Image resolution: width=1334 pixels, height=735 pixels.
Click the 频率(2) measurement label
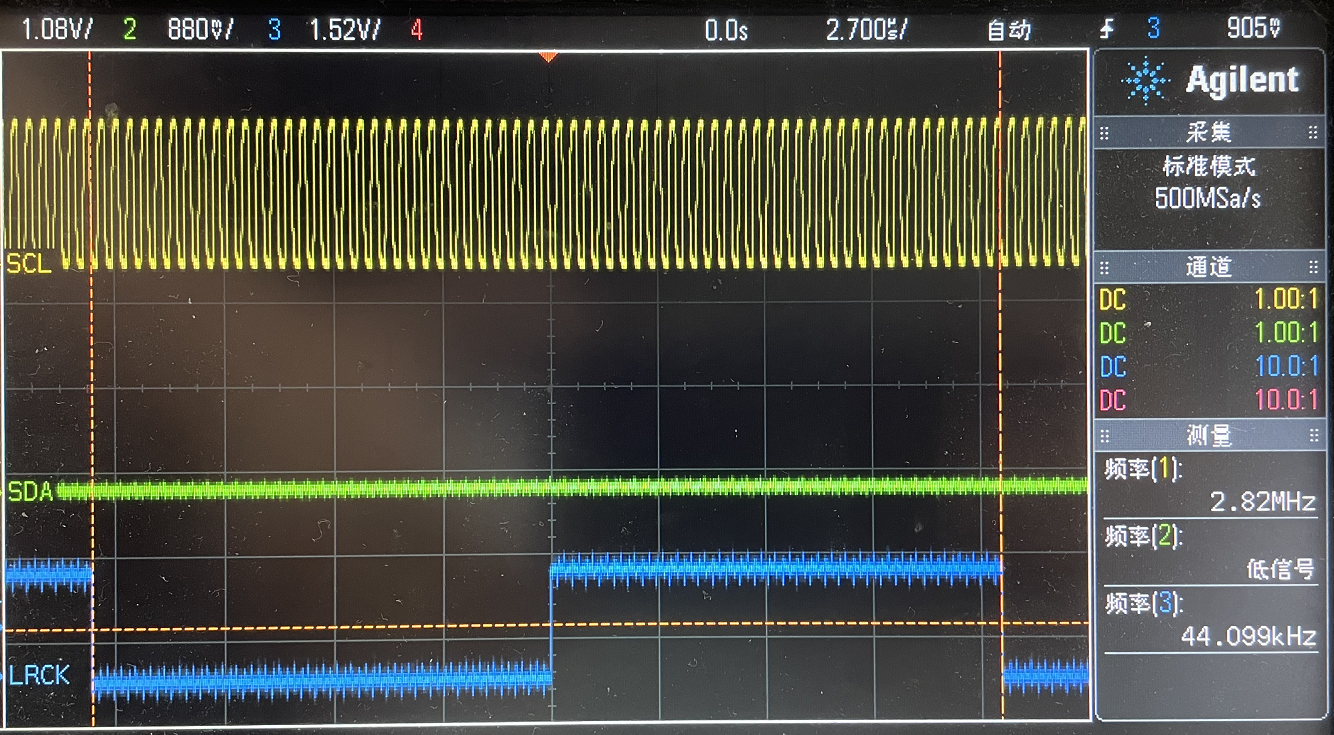pos(1143,537)
